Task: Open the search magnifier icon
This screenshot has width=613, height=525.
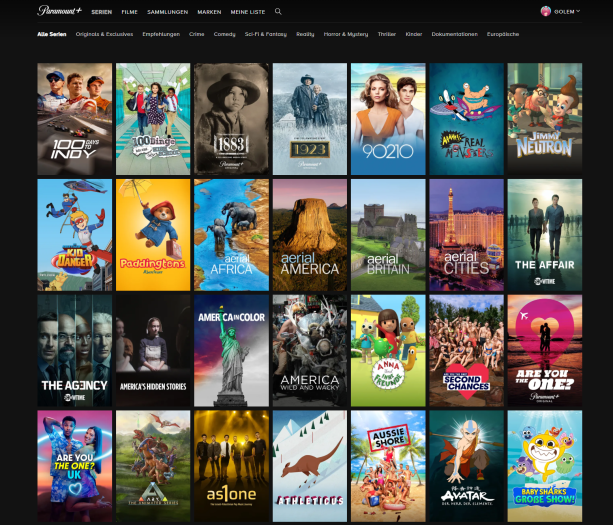Action: [x=278, y=11]
